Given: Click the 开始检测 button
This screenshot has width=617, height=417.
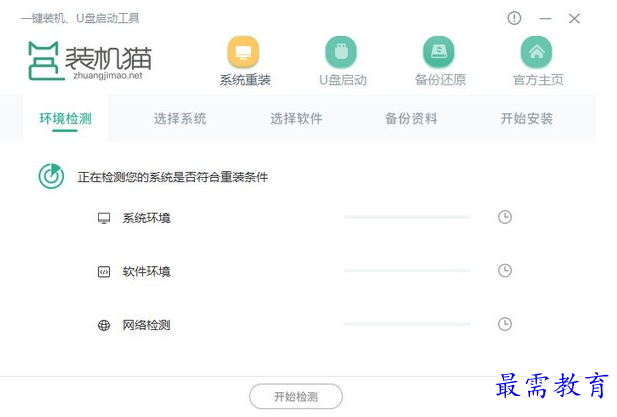Looking at the screenshot, I should click(296, 397).
